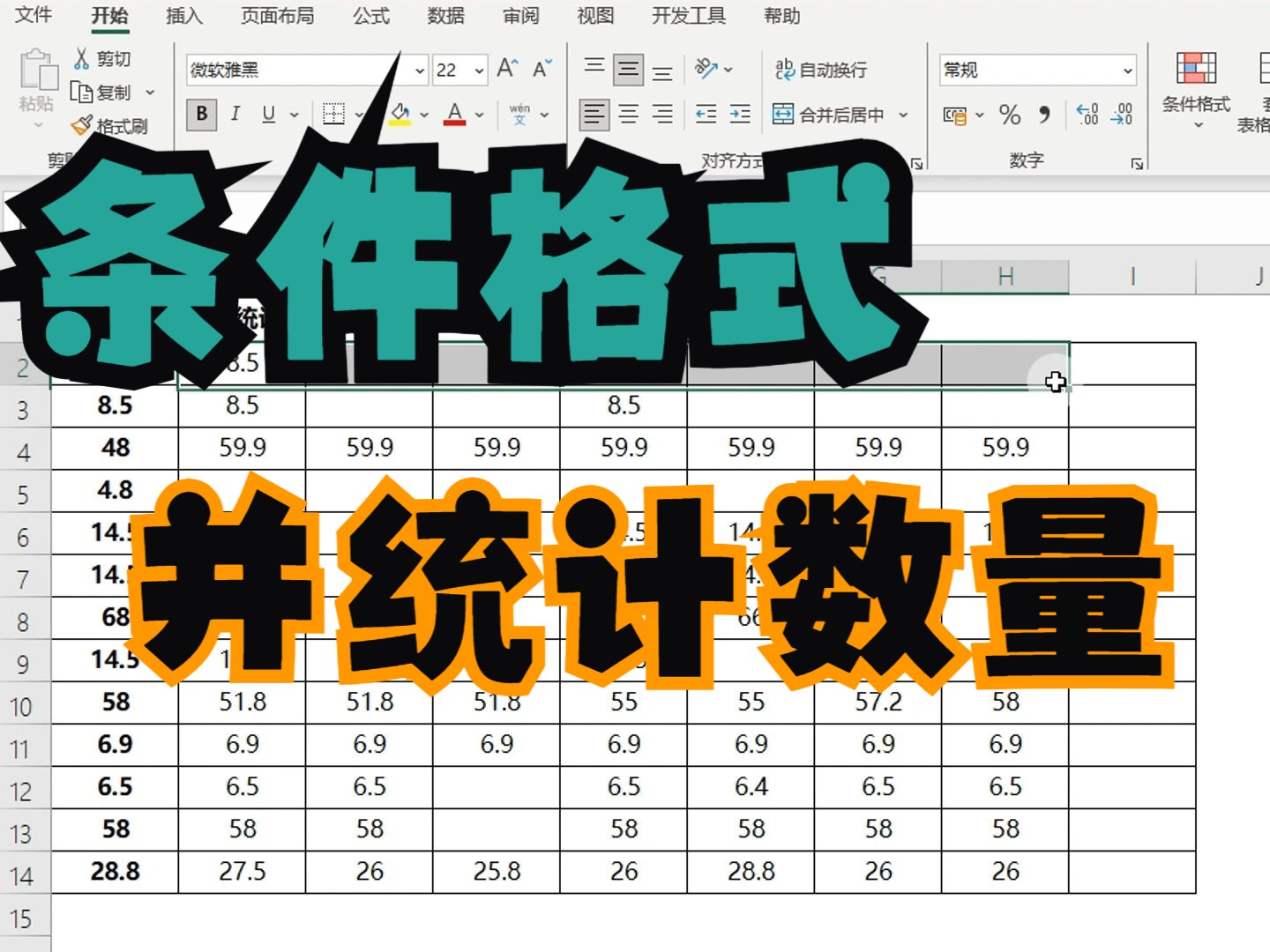Open the font name dropdown
1270x952 pixels.
point(421,70)
